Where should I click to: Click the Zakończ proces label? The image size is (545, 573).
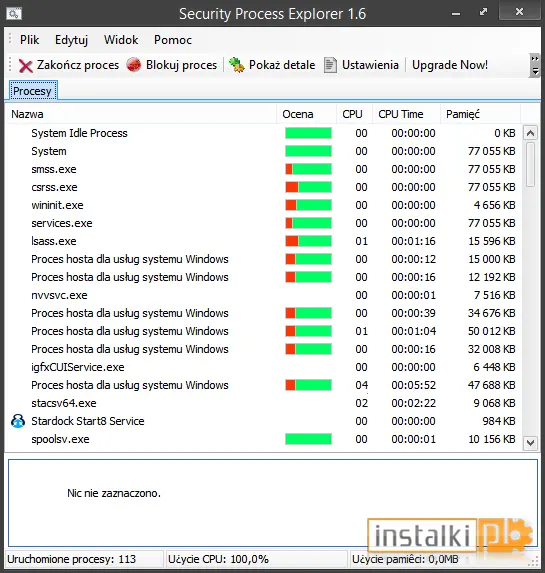click(78, 65)
